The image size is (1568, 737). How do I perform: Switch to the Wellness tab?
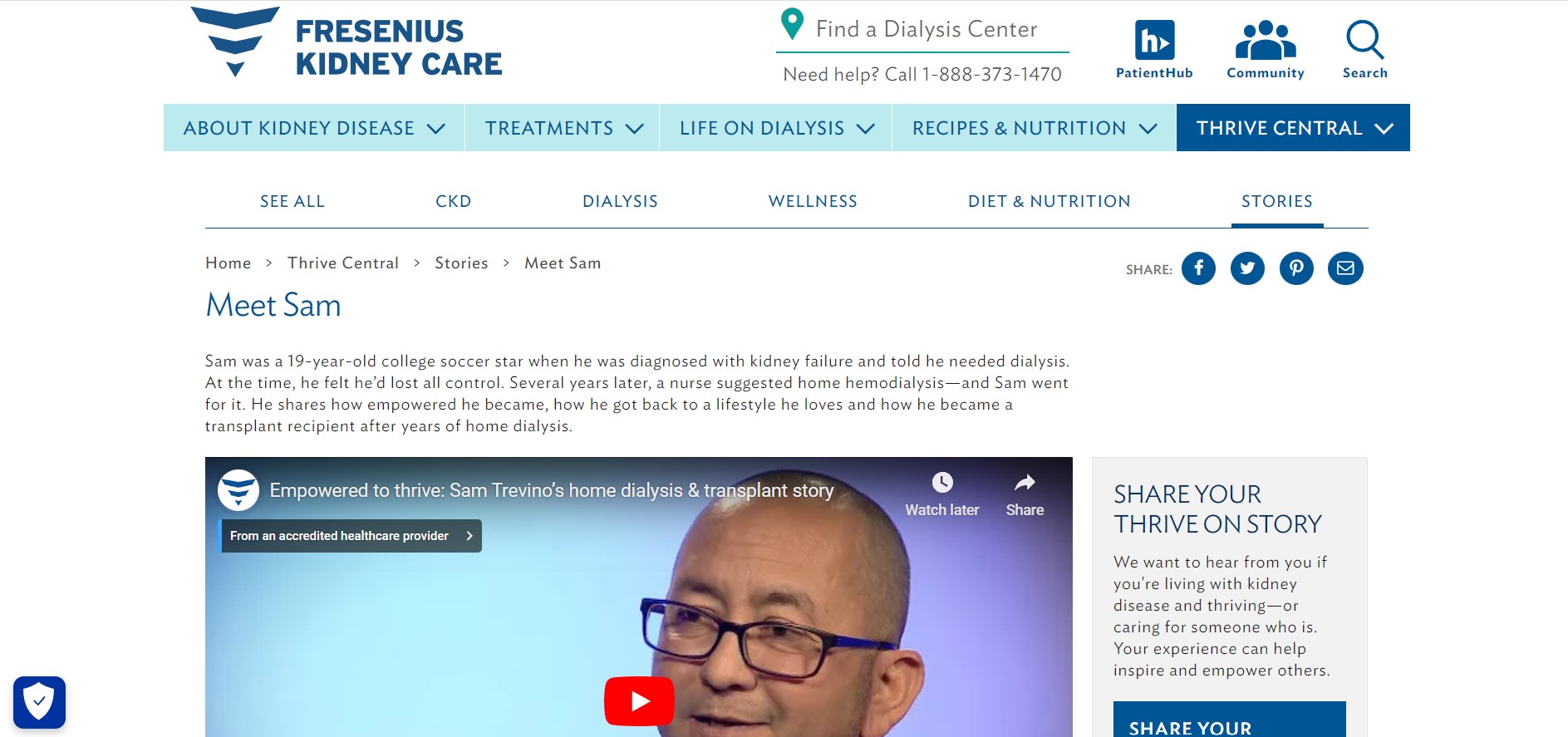[813, 201]
